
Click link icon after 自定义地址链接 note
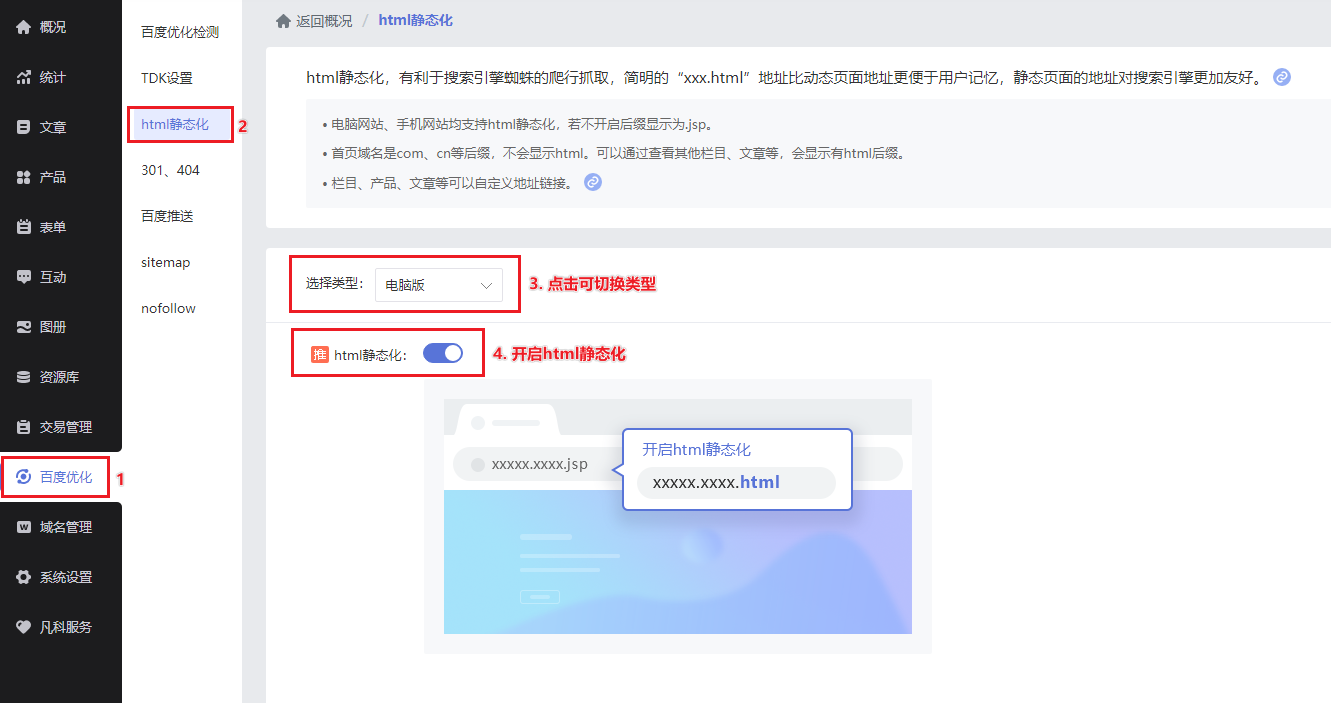593,182
